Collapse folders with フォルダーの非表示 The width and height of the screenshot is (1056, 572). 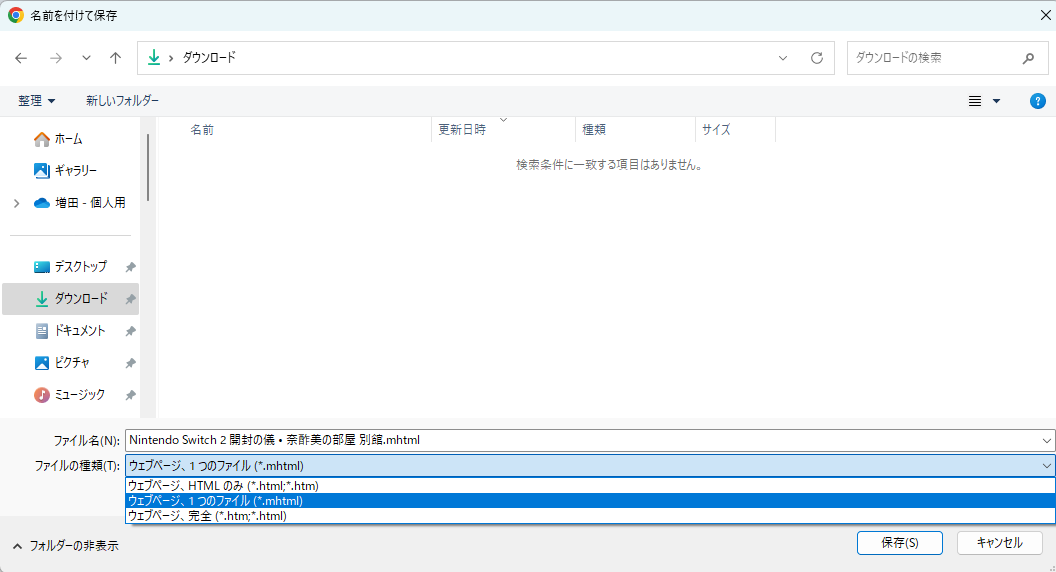pos(65,546)
